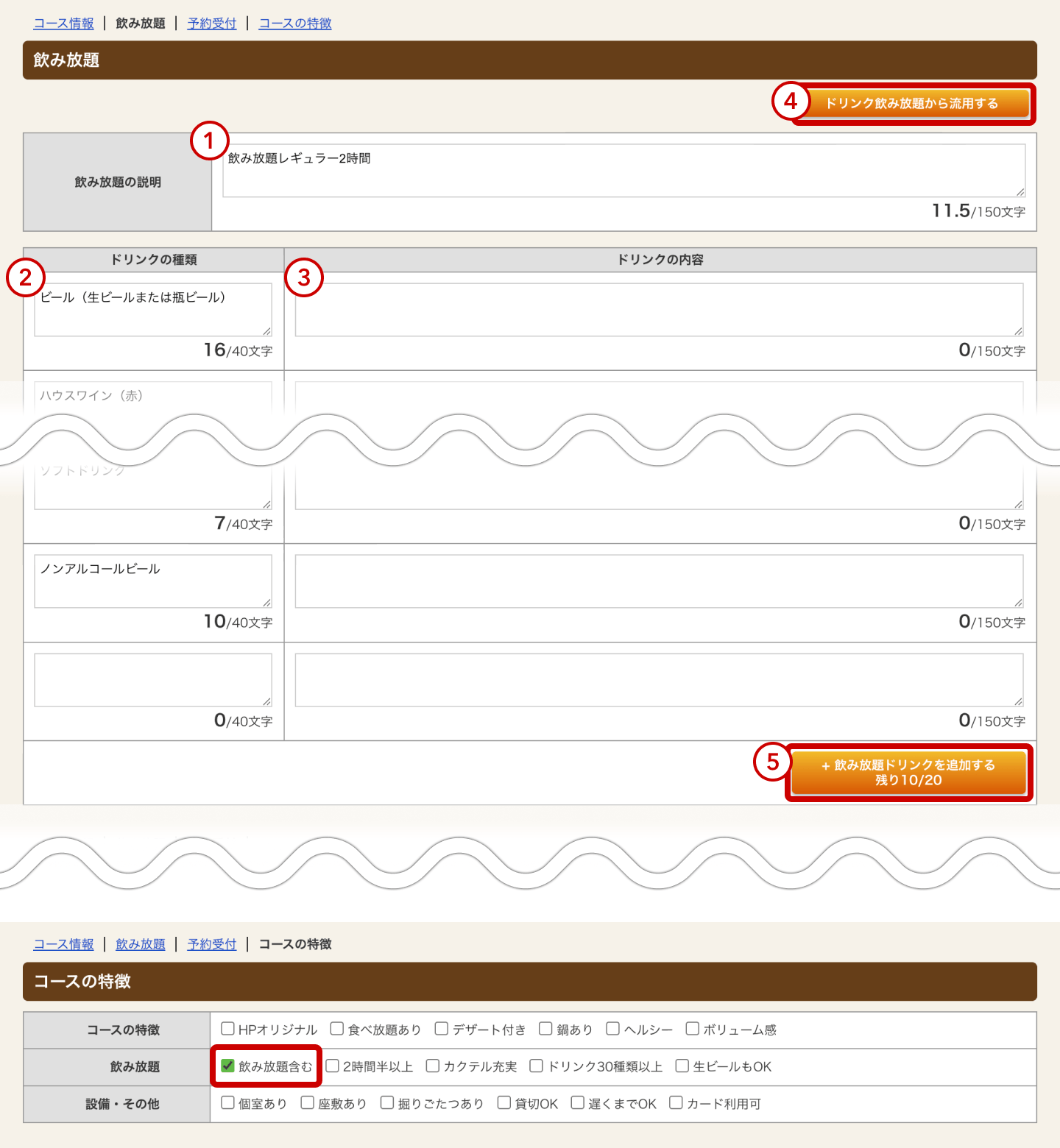Screen dimensions: 1060x1148
Task: Check 掘りごたつあり option
Action: 387,1102
